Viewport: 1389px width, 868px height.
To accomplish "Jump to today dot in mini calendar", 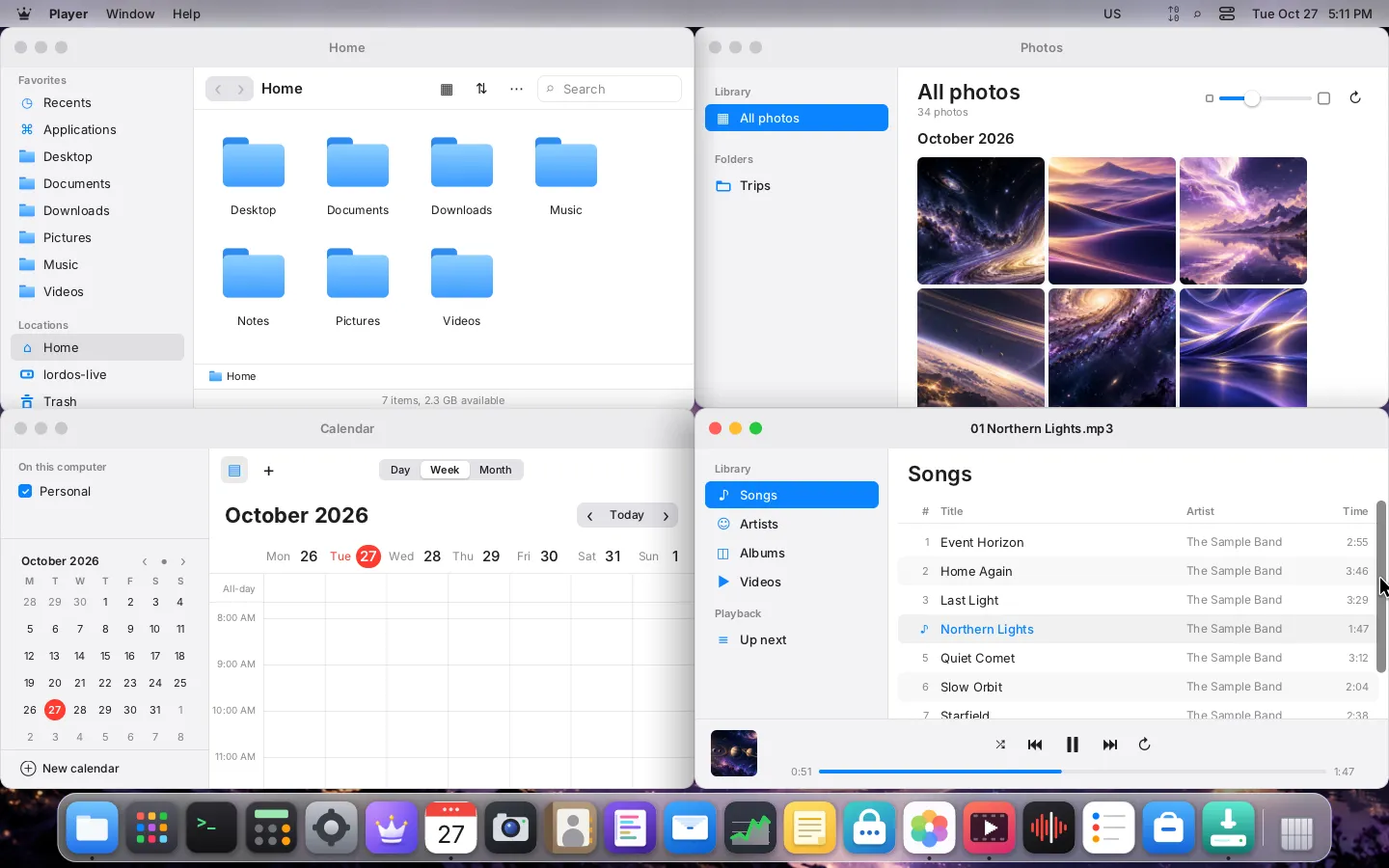I will pyautogui.click(x=164, y=561).
